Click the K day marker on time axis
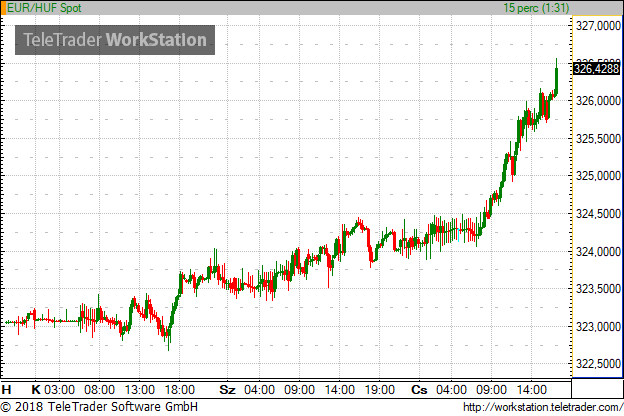This screenshot has width=624, height=416. point(36,389)
